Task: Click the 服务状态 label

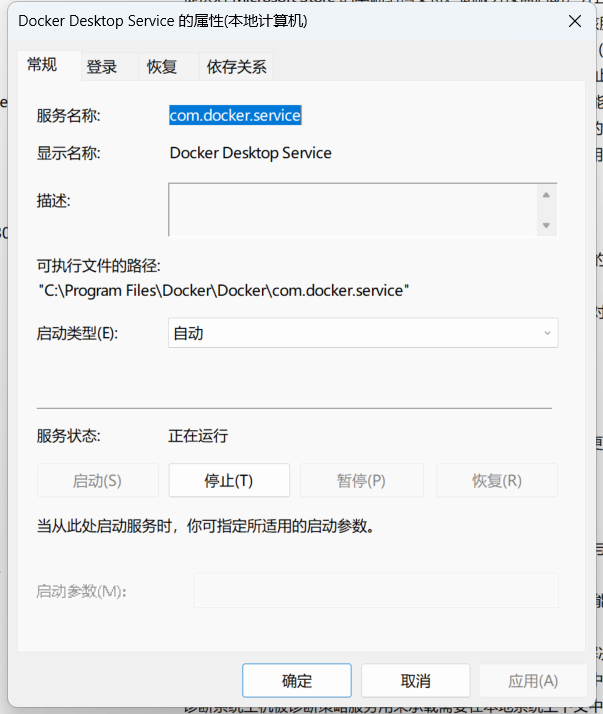Action: click(69, 436)
